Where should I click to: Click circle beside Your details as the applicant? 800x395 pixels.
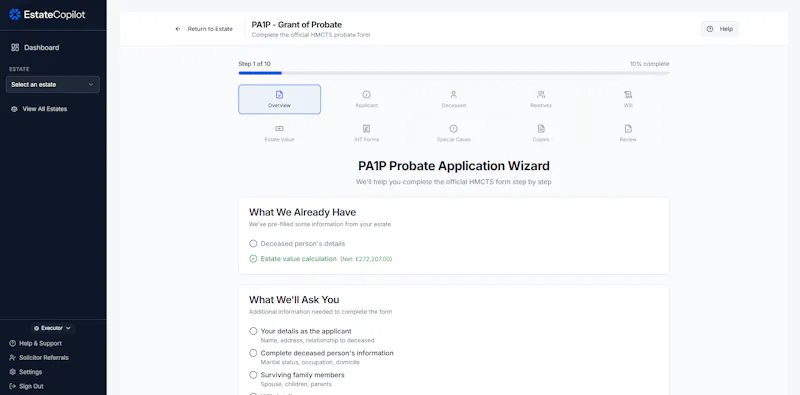253,331
